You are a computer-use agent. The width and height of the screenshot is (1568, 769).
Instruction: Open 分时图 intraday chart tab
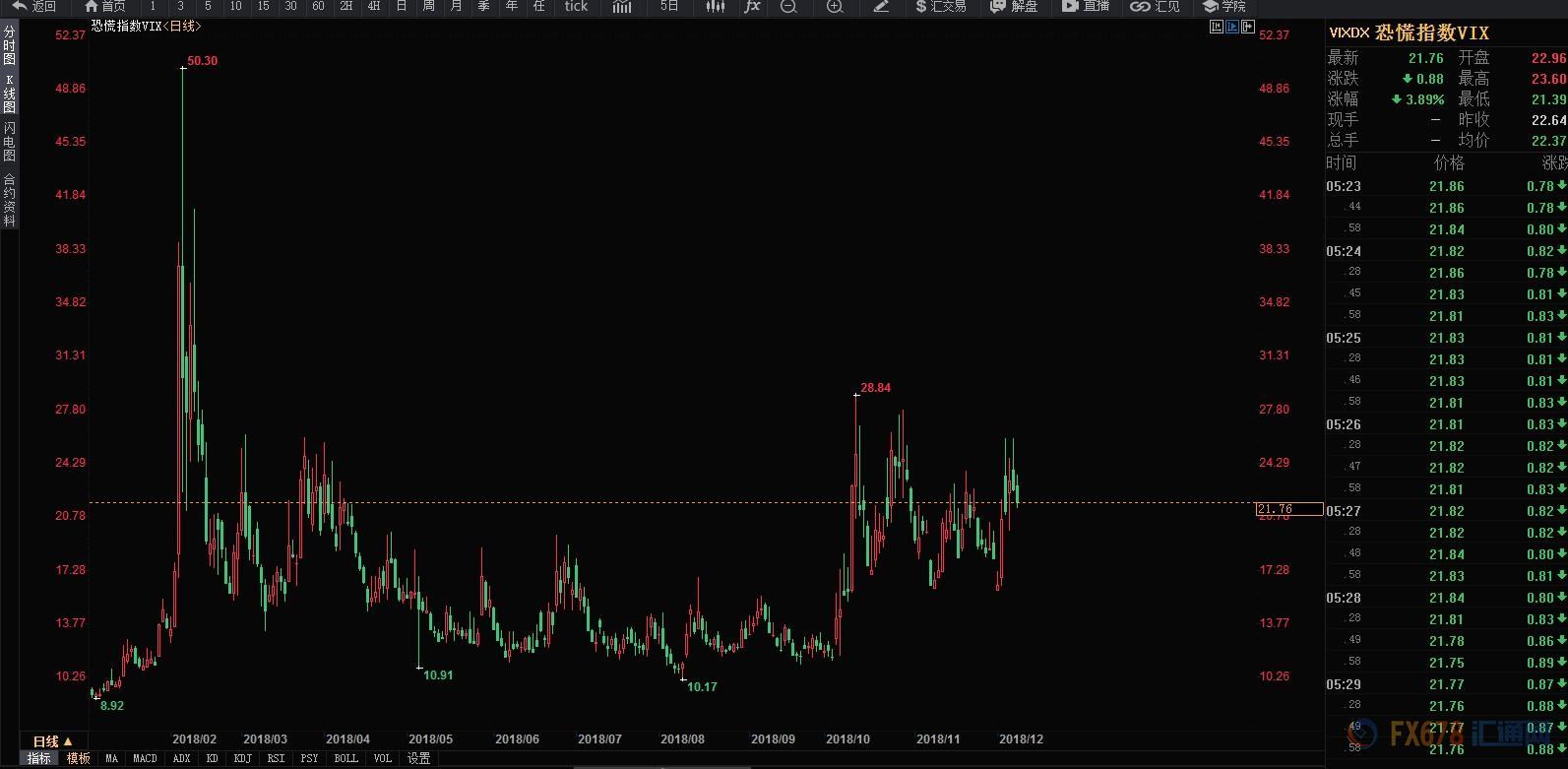click(9, 45)
